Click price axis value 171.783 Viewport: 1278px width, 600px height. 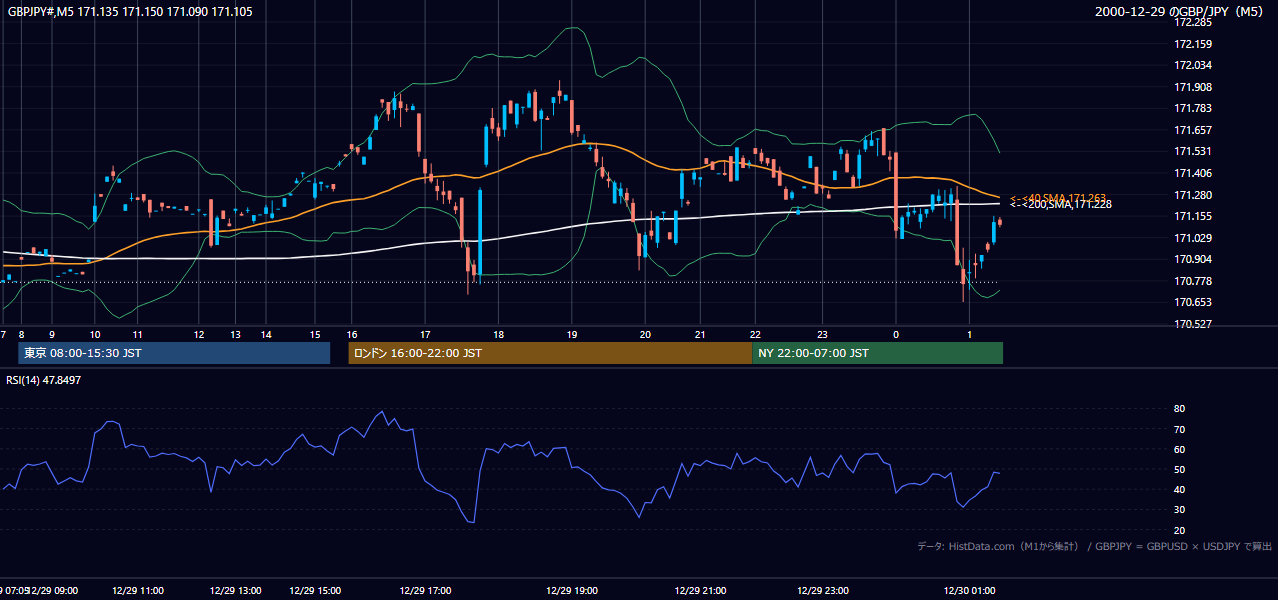pyautogui.click(x=1194, y=108)
